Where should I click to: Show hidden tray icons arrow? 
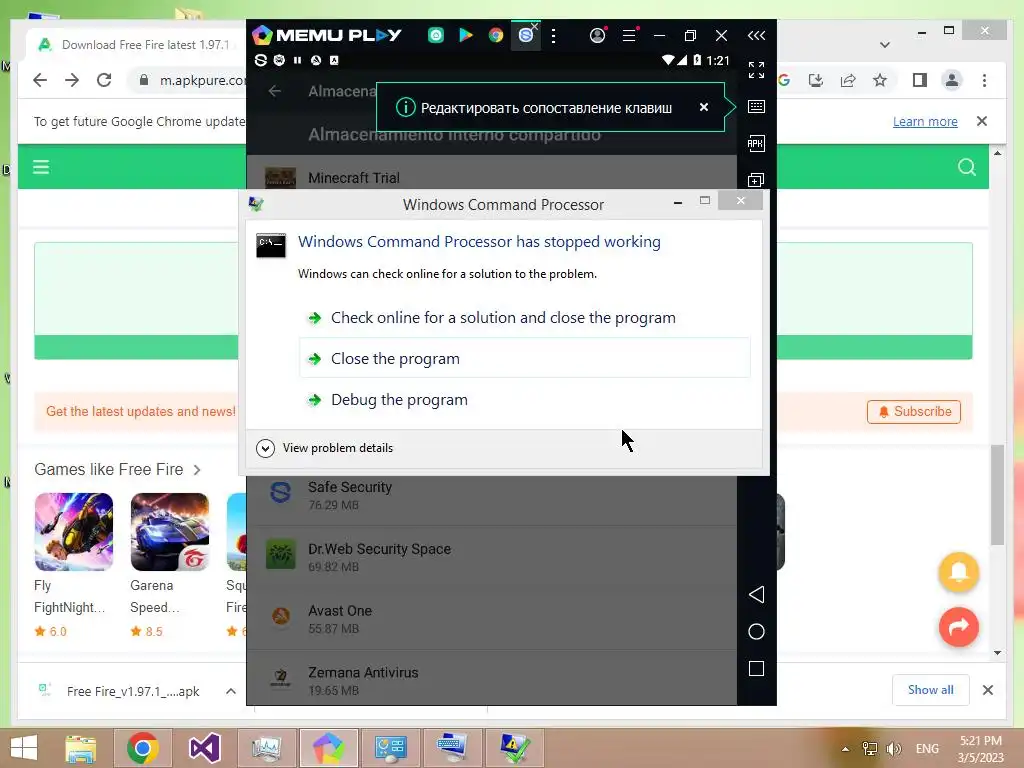(845, 749)
